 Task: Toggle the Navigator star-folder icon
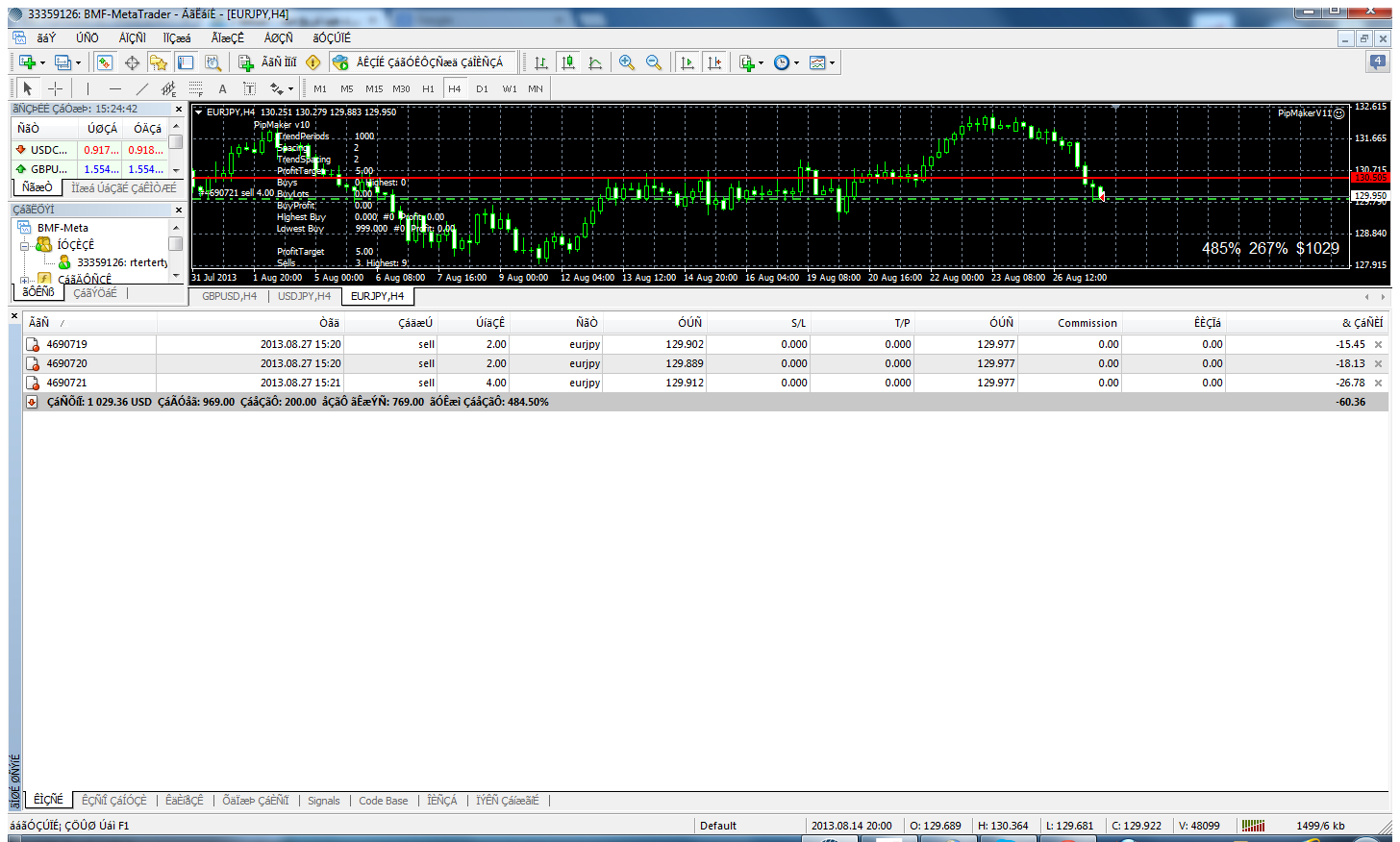(x=159, y=62)
